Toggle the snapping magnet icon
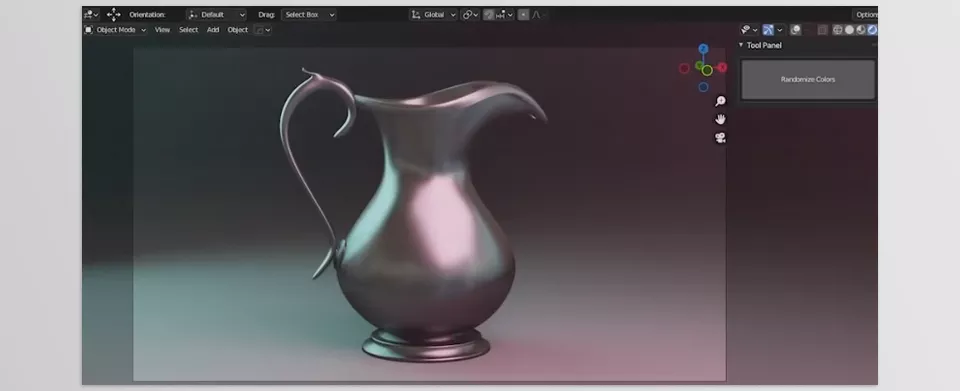The image size is (960, 391). coord(489,15)
